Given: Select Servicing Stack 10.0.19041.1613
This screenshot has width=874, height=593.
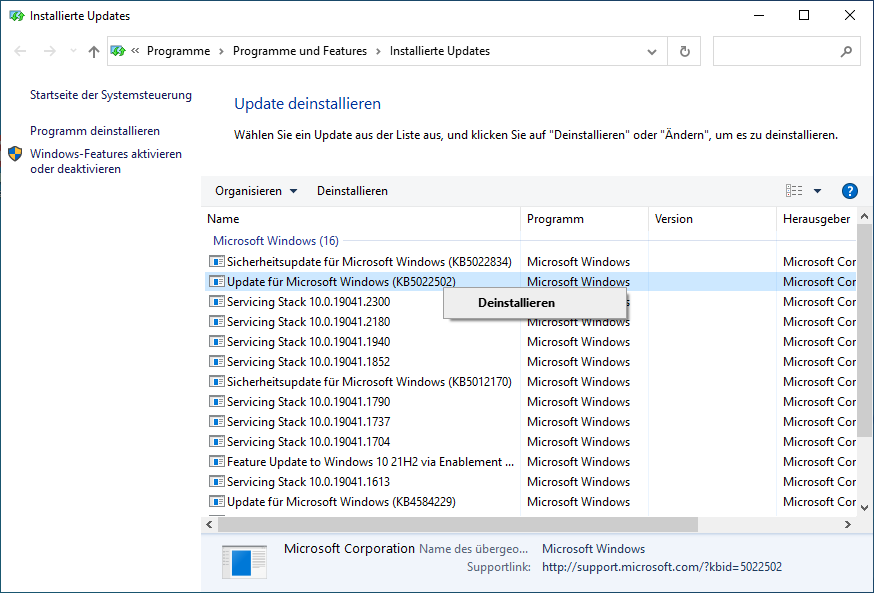Looking at the screenshot, I should pos(530,483).
